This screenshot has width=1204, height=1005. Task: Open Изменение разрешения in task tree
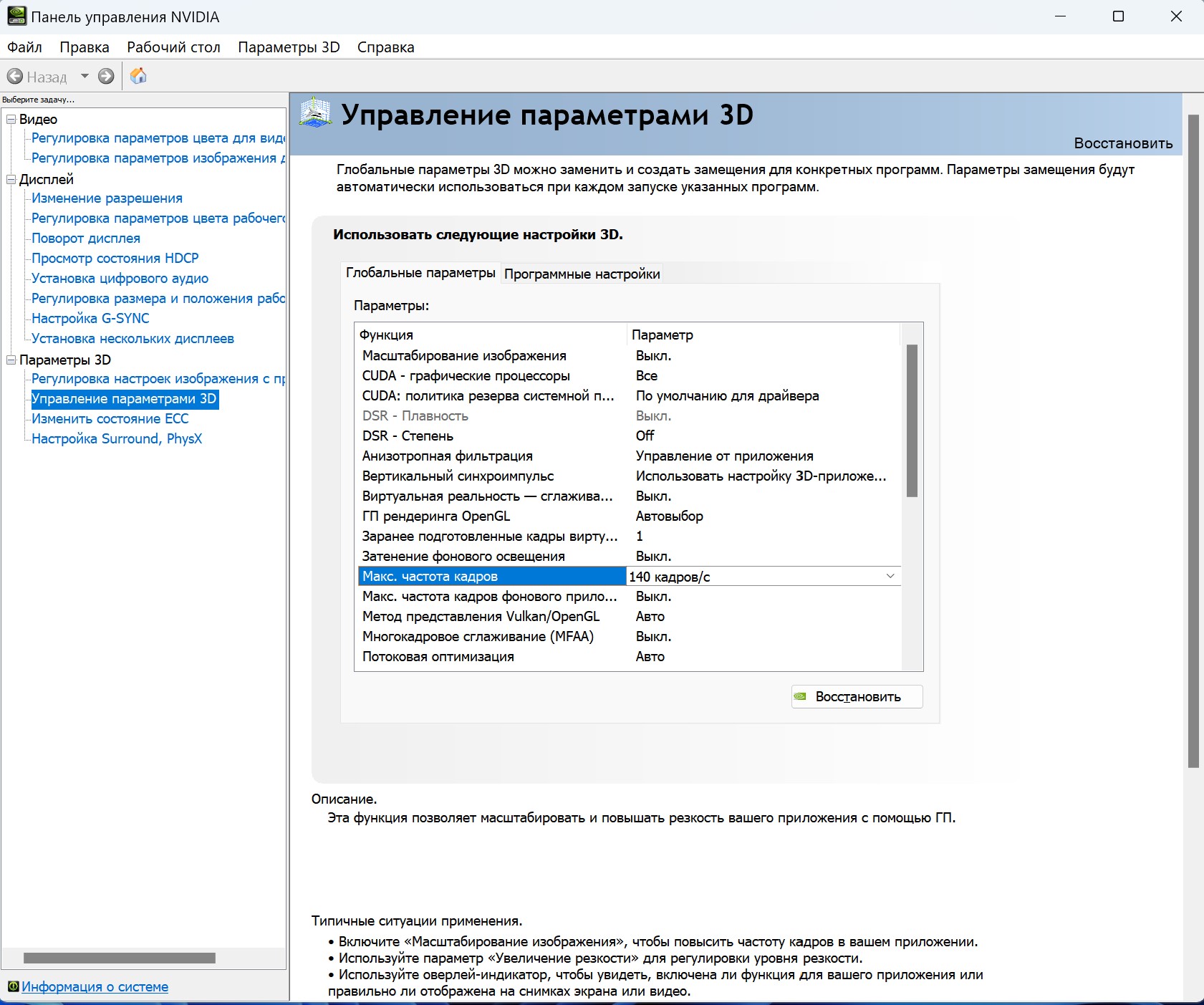tap(107, 198)
